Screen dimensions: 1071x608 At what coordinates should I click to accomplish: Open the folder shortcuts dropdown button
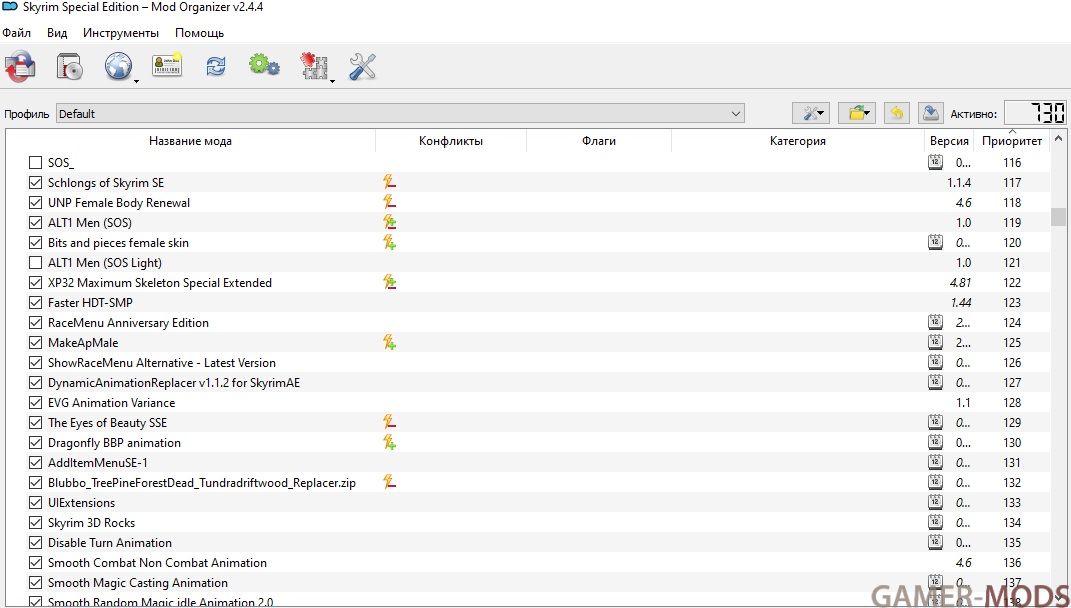(x=857, y=113)
